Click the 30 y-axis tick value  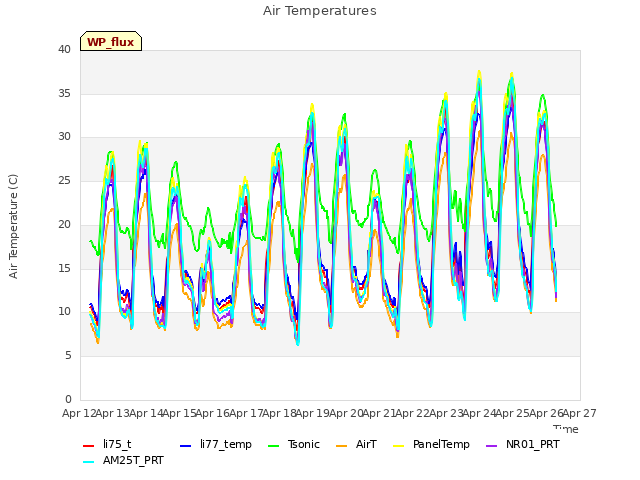[x=64, y=137]
